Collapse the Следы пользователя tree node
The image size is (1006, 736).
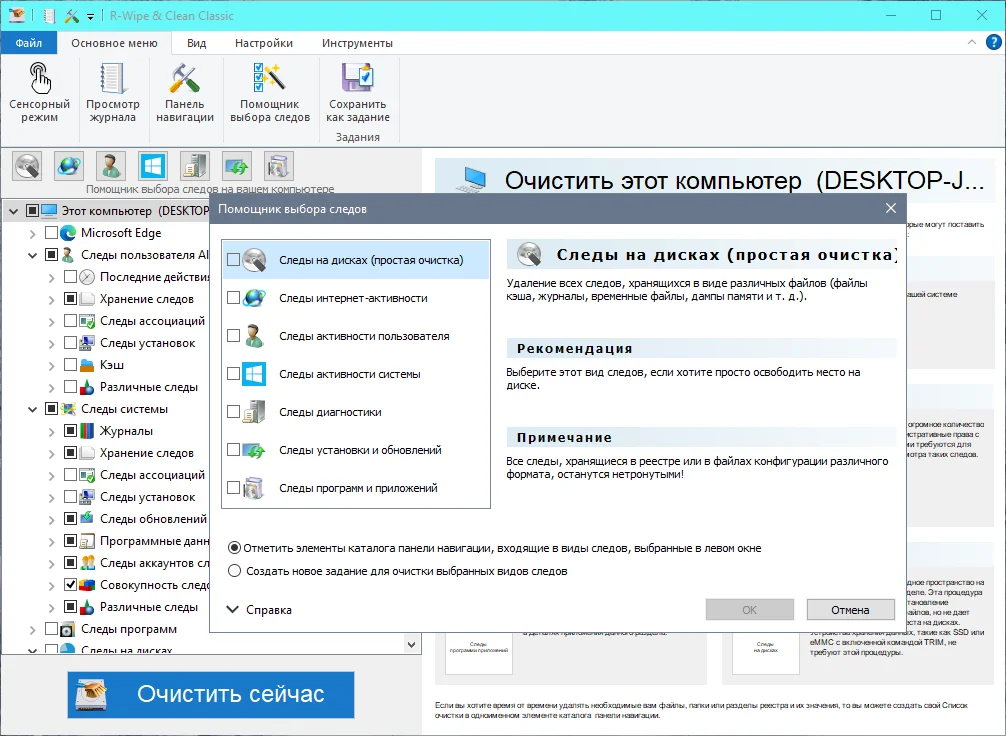pyautogui.click(x=32, y=255)
